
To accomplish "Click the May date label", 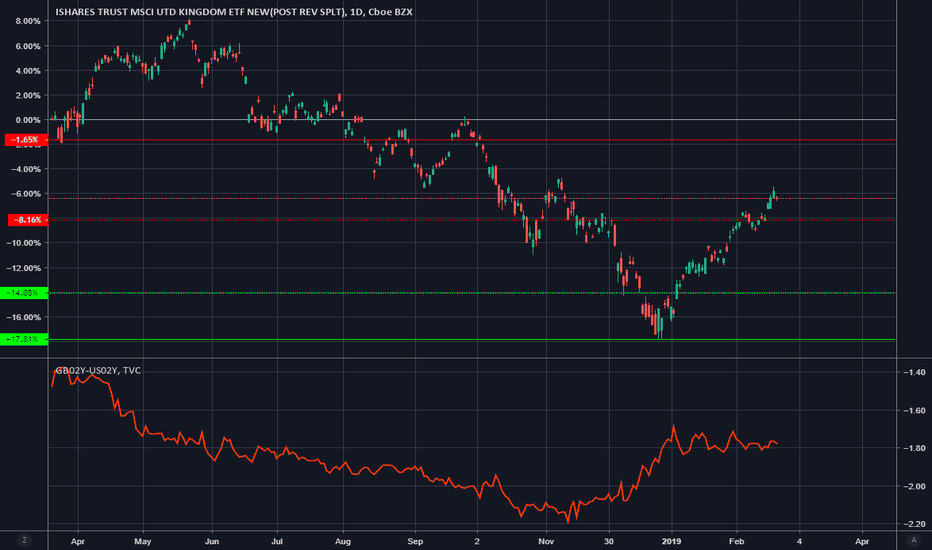I will point(143,541).
